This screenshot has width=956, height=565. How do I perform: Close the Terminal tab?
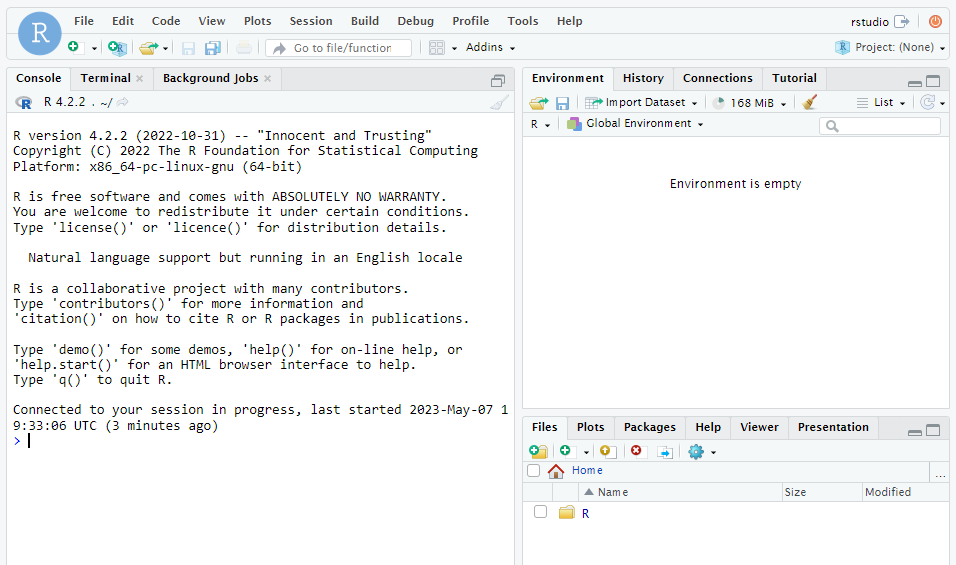[140, 79]
